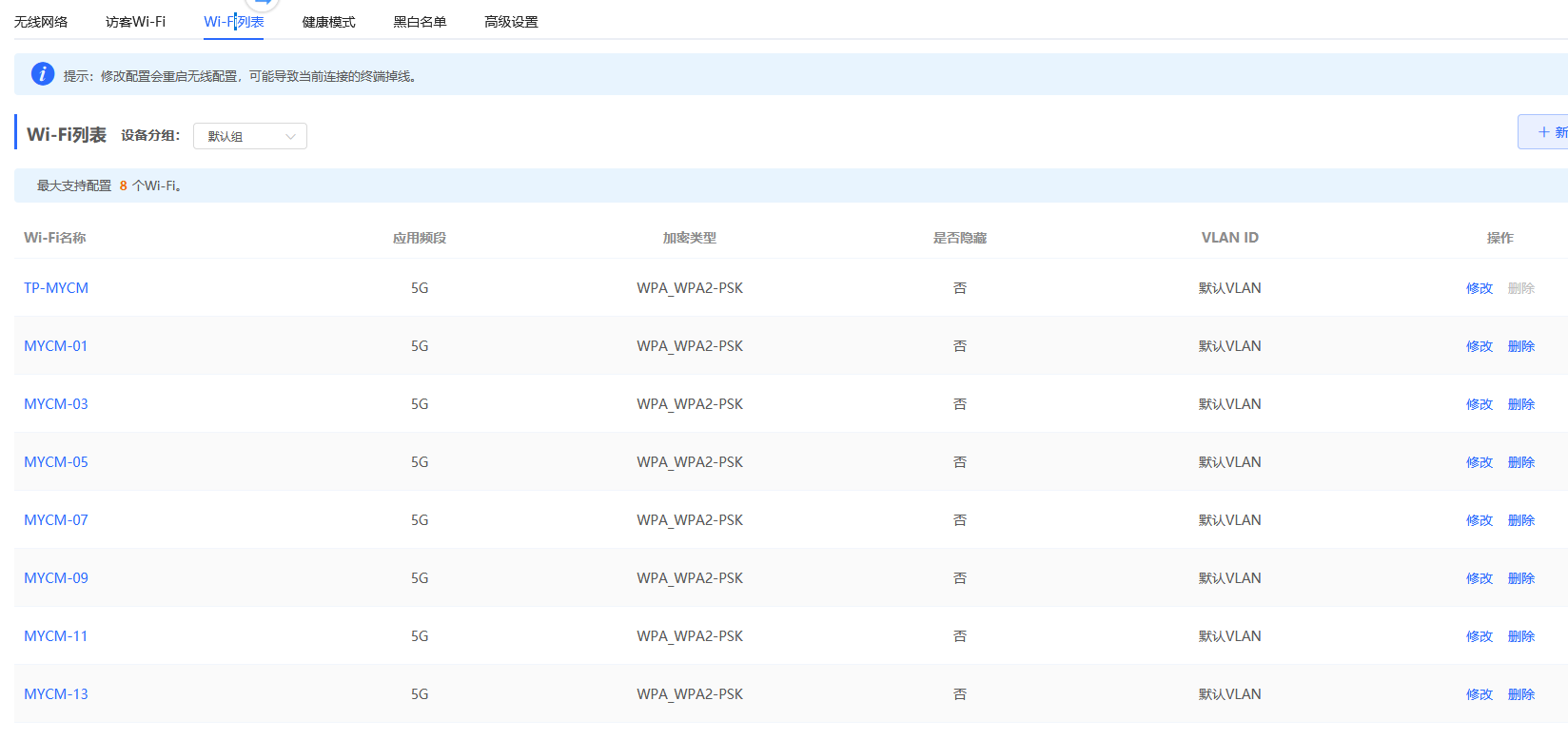1568x740 pixels.
Task: Open the MYCM-05 Wi-Fi link
Action: point(56,462)
